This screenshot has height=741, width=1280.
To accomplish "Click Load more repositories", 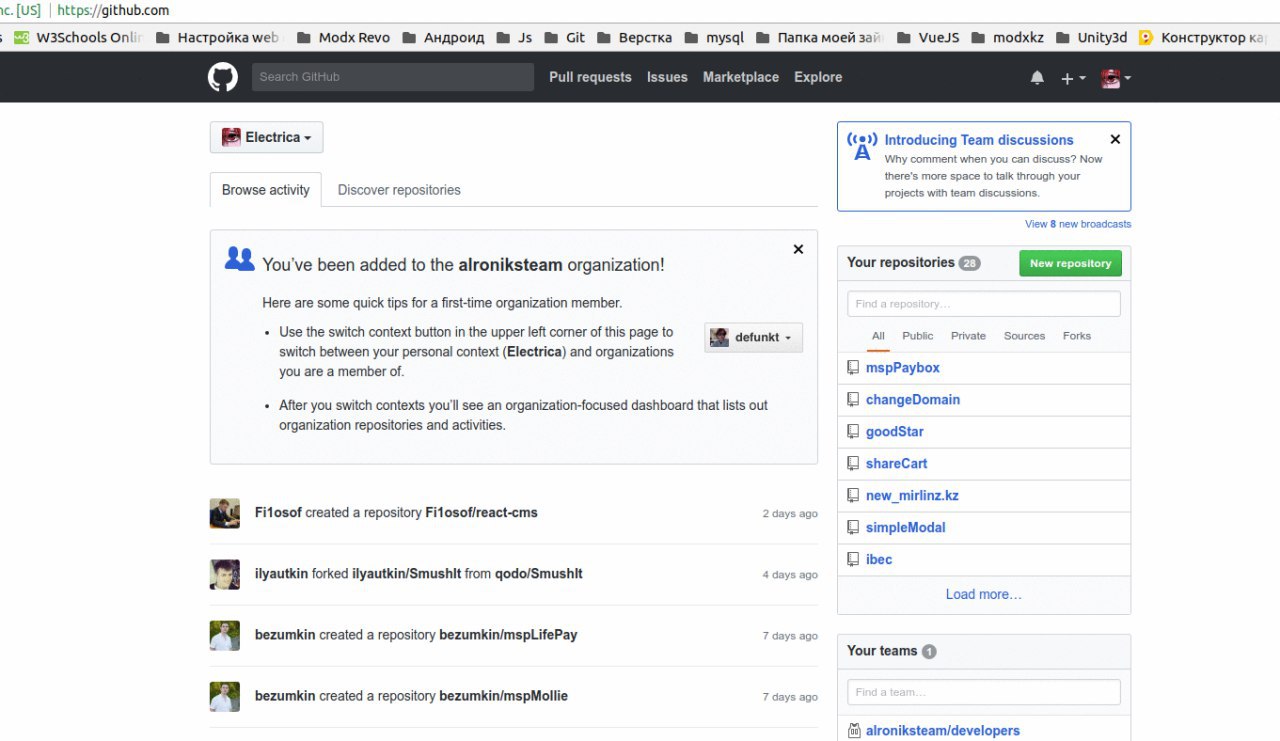I will (x=984, y=594).
